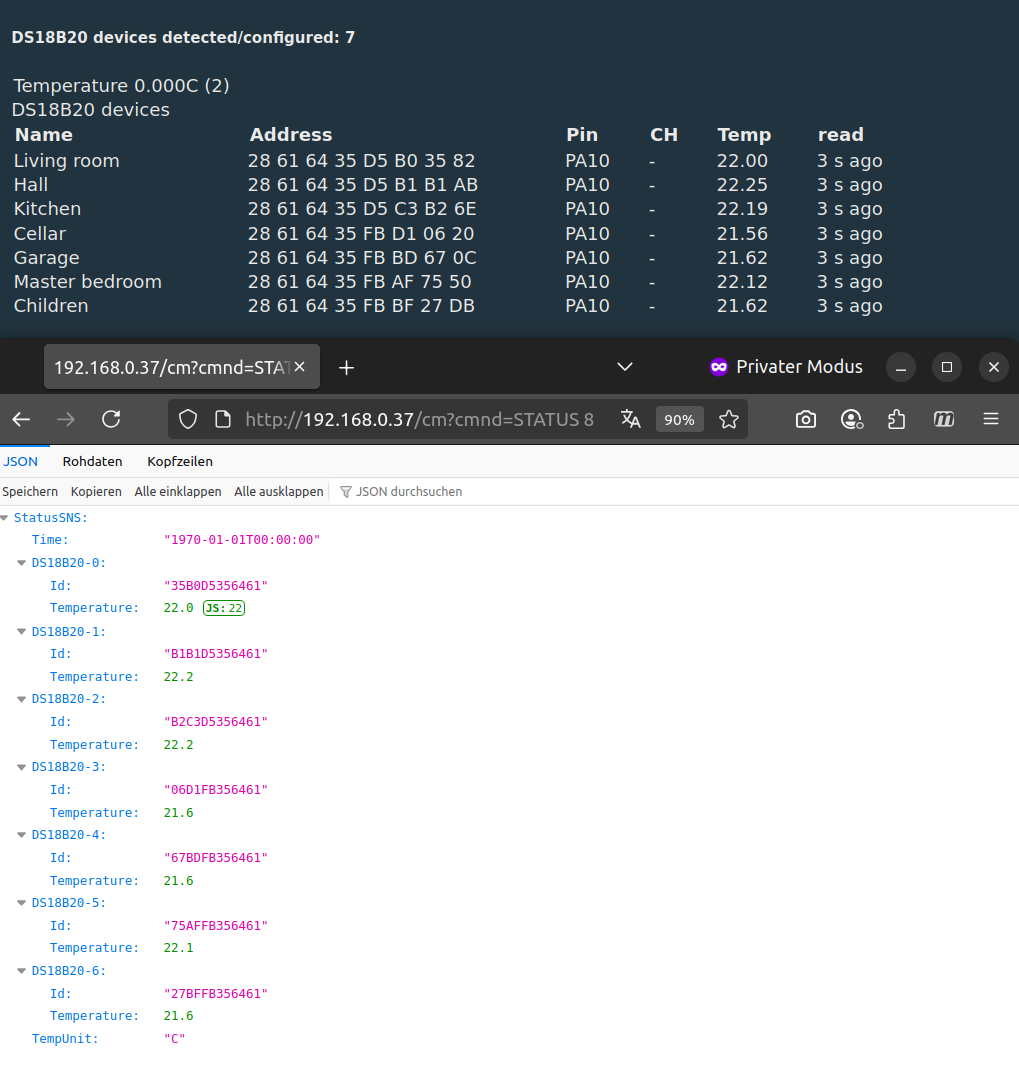Collapse the DS18B20-1 node
The height and width of the screenshot is (1065, 1019).
(22, 631)
